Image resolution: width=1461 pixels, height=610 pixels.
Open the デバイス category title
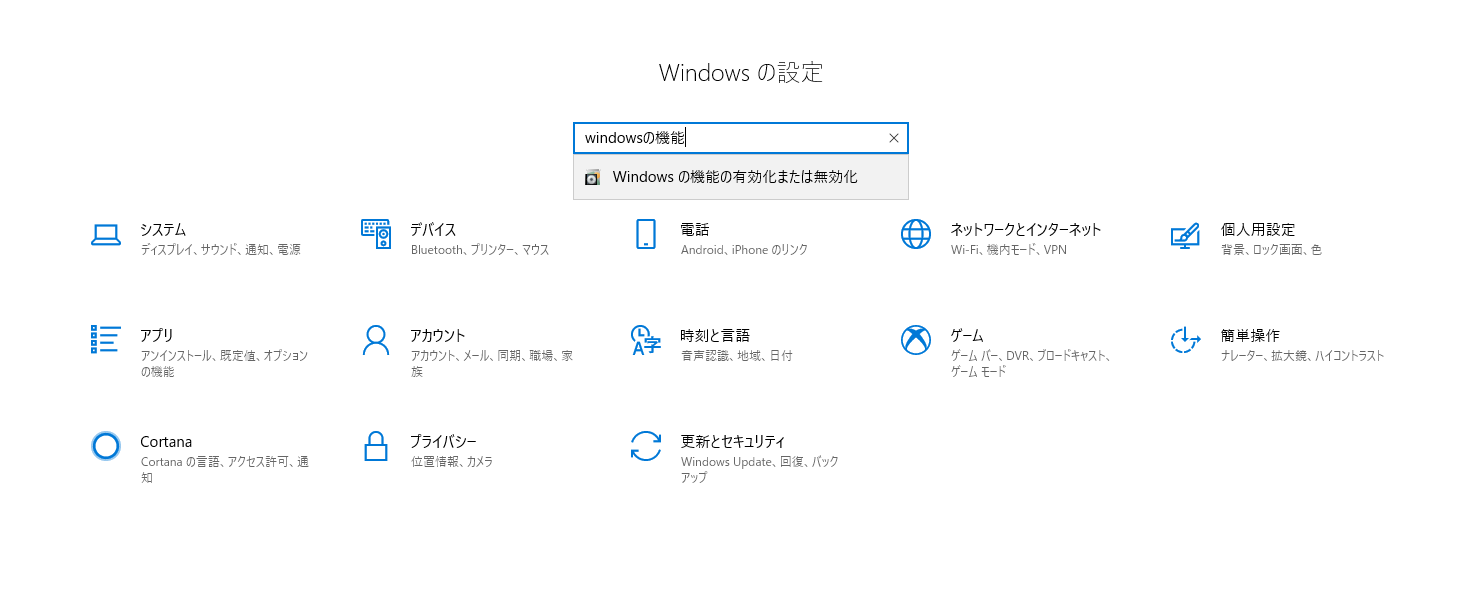(433, 230)
